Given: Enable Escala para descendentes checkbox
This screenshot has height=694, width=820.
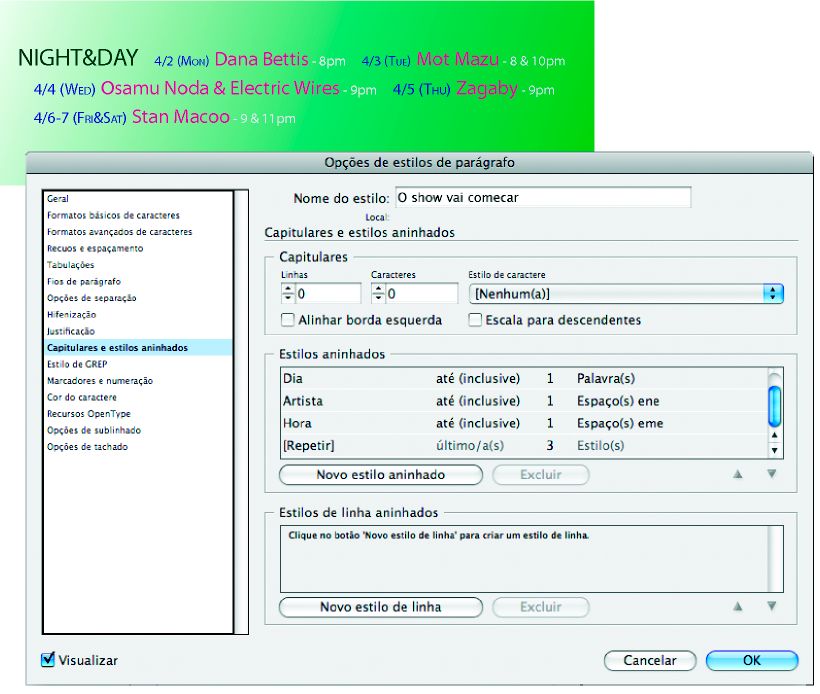Looking at the screenshot, I should (475, 320).
